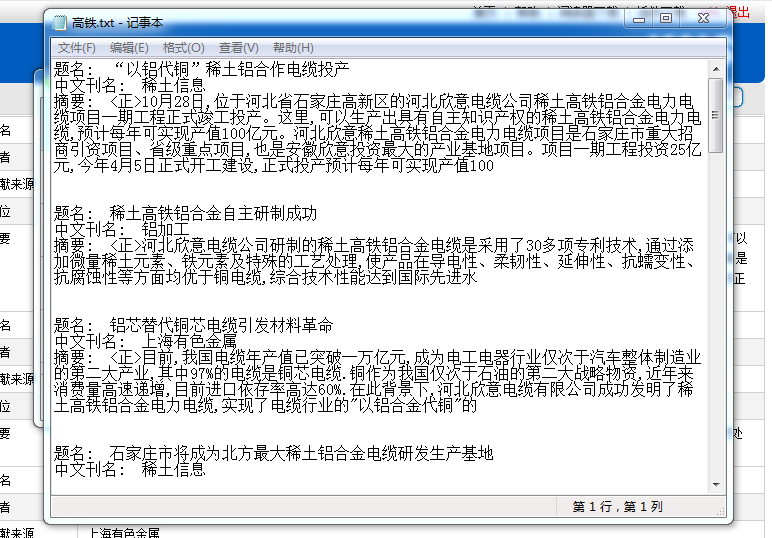The height and width of the screenshot is (538, 772).
Task: Open the 编辑(E) menu
Action: (x=129, y=48)
